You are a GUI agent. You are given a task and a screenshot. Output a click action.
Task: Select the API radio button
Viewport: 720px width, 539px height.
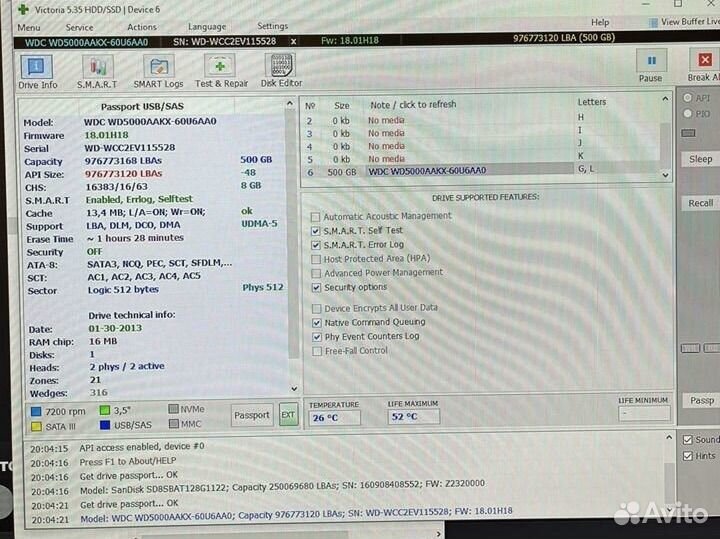(688, 98)
